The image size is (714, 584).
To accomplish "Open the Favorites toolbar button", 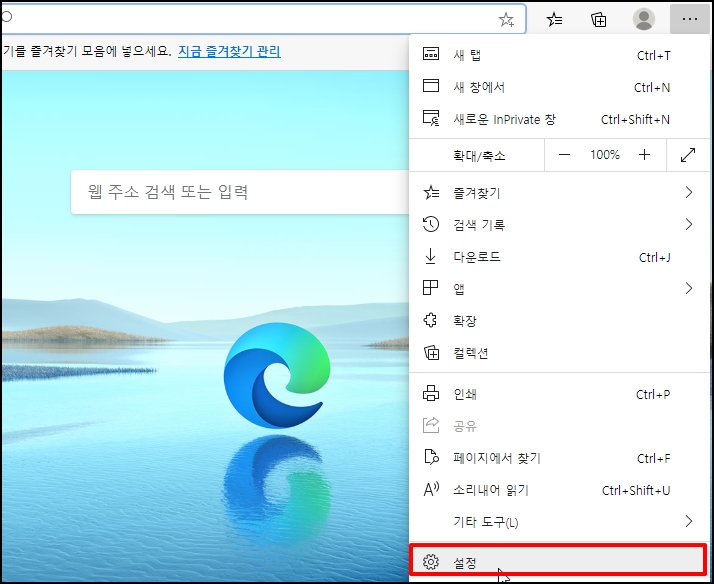I will 554,20.
